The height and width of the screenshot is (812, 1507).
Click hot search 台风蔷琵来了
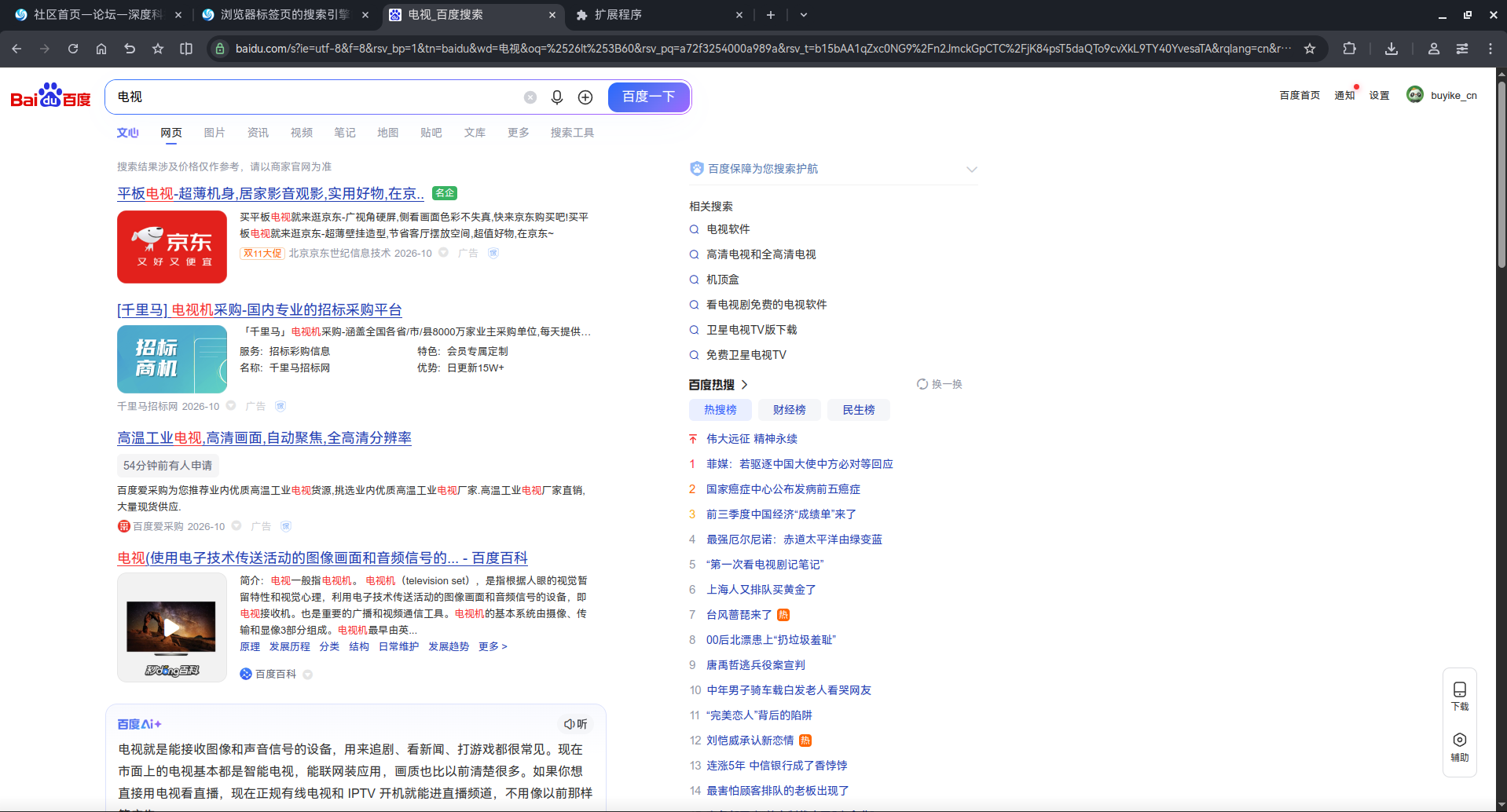coord(739,615)
